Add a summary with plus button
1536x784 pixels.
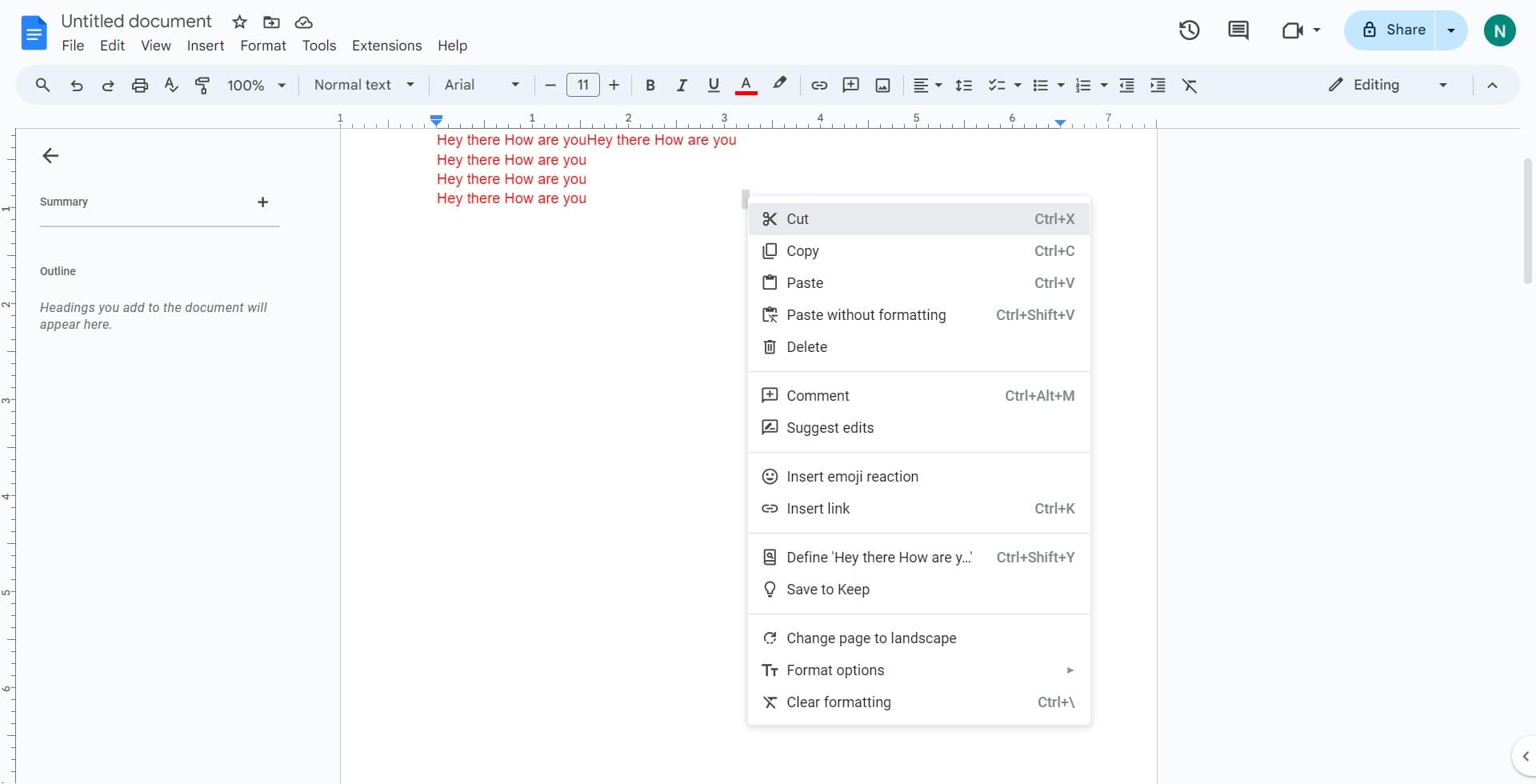tap(262, 202)
